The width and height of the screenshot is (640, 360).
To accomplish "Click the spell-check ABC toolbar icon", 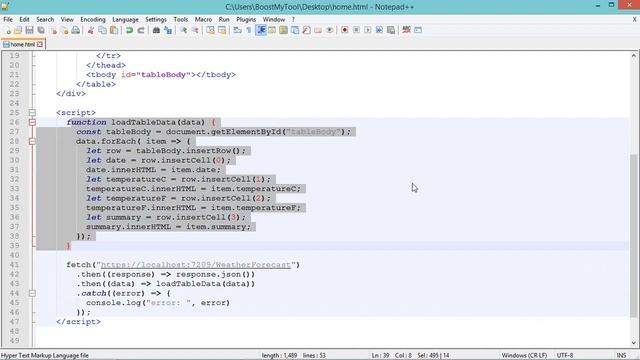I will (x=406, y=30).
